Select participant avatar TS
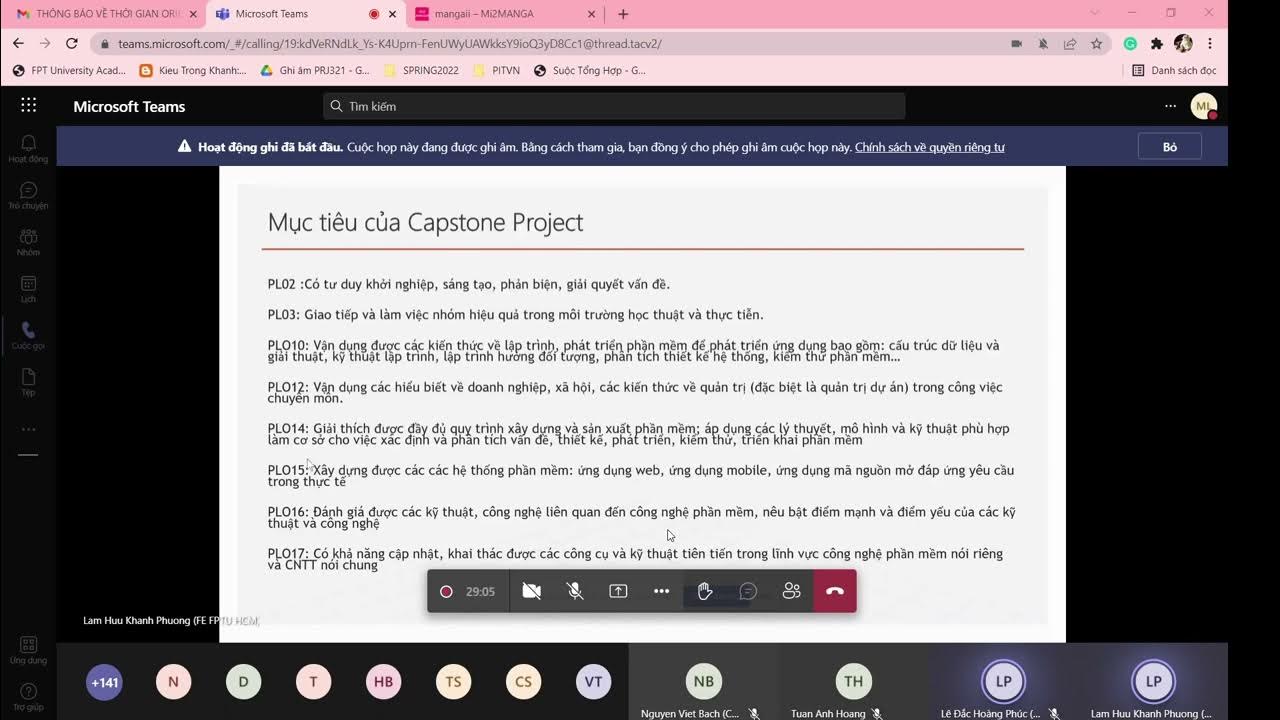This screenshot has width=1280, height=720. [x=453, y=682]
